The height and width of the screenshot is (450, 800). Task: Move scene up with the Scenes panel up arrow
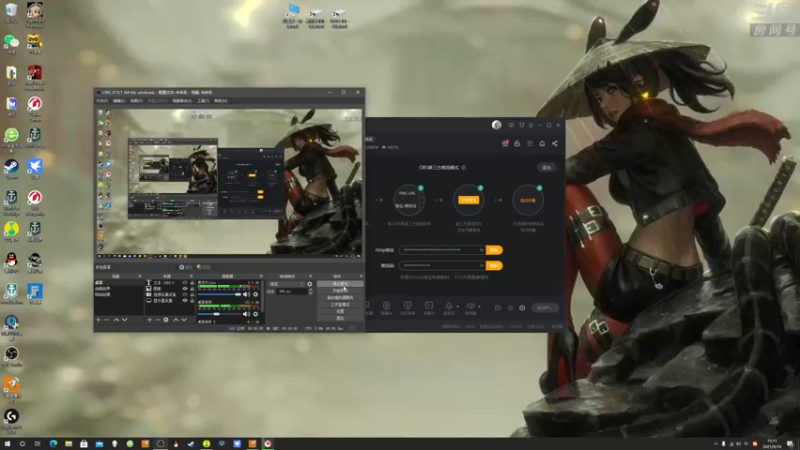click(116, 320)
